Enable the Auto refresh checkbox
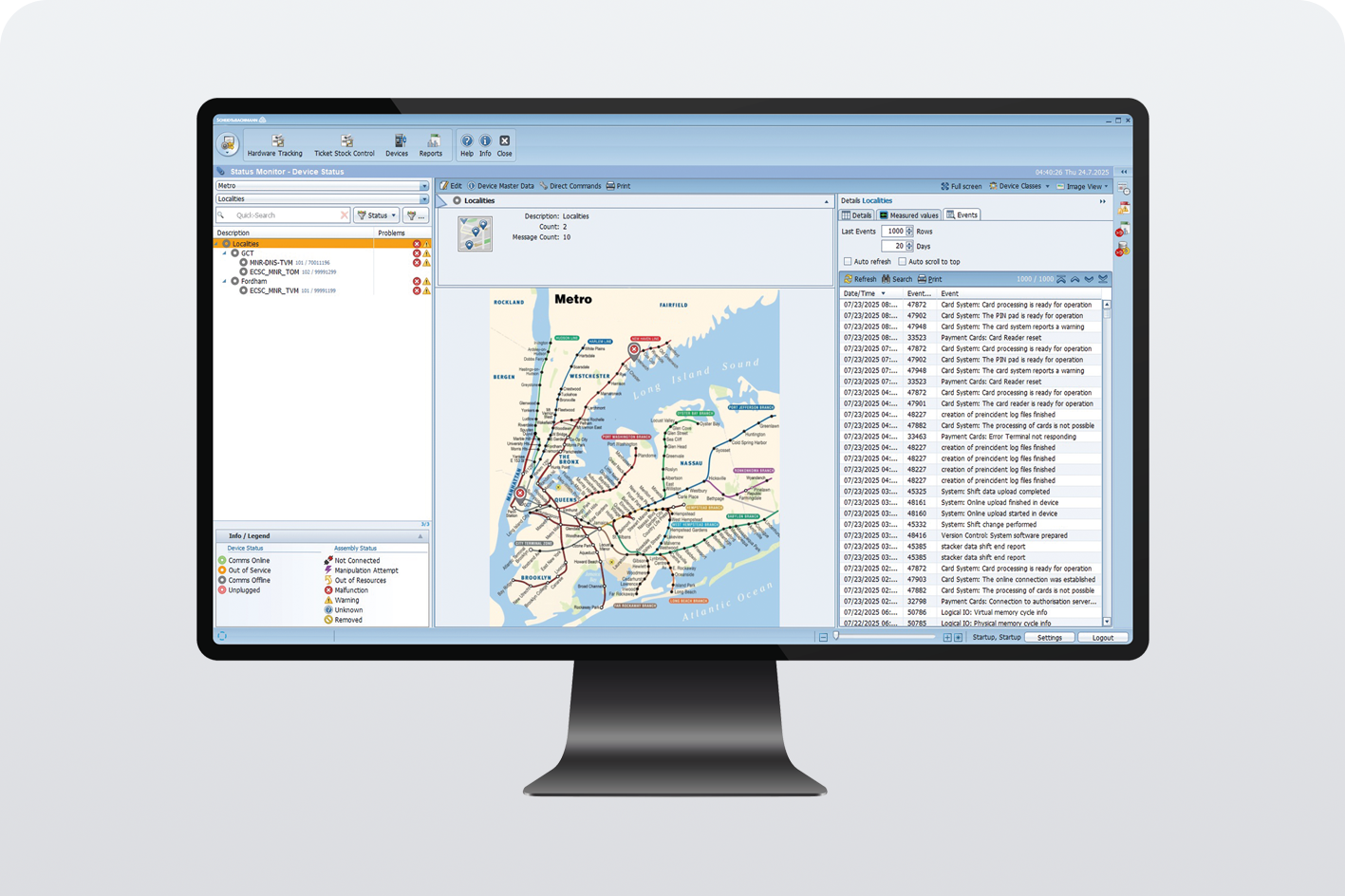Viewport: 1345px width, 896px height. click(848, 262)
